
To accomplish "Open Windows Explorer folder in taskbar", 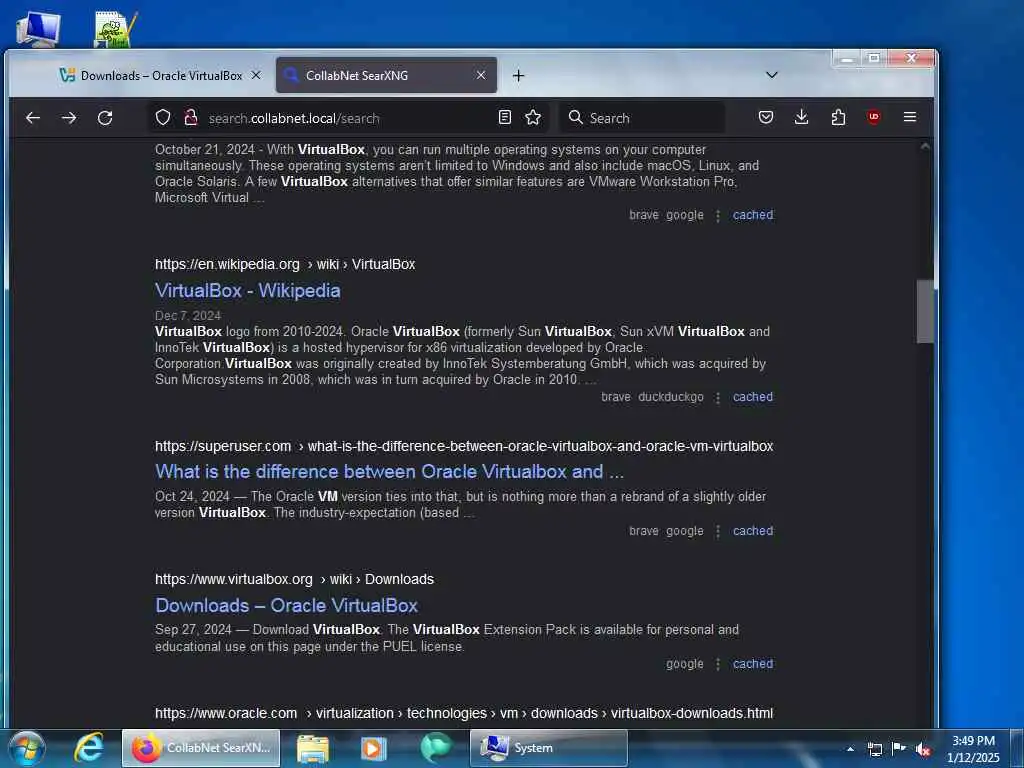I will [x=313, y=748].
